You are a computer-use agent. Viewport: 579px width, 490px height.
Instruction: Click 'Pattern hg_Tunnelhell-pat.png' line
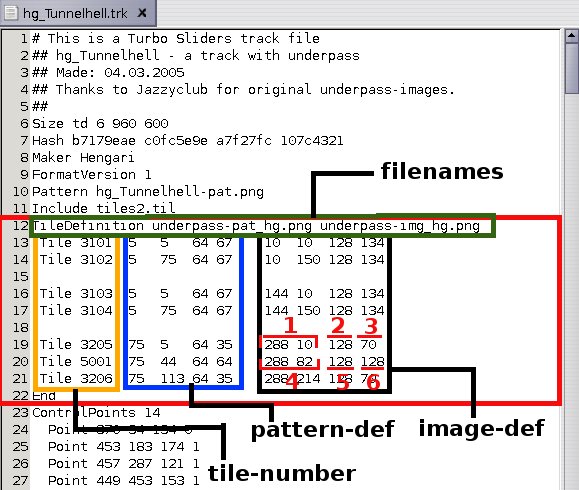tap(148, 192)
